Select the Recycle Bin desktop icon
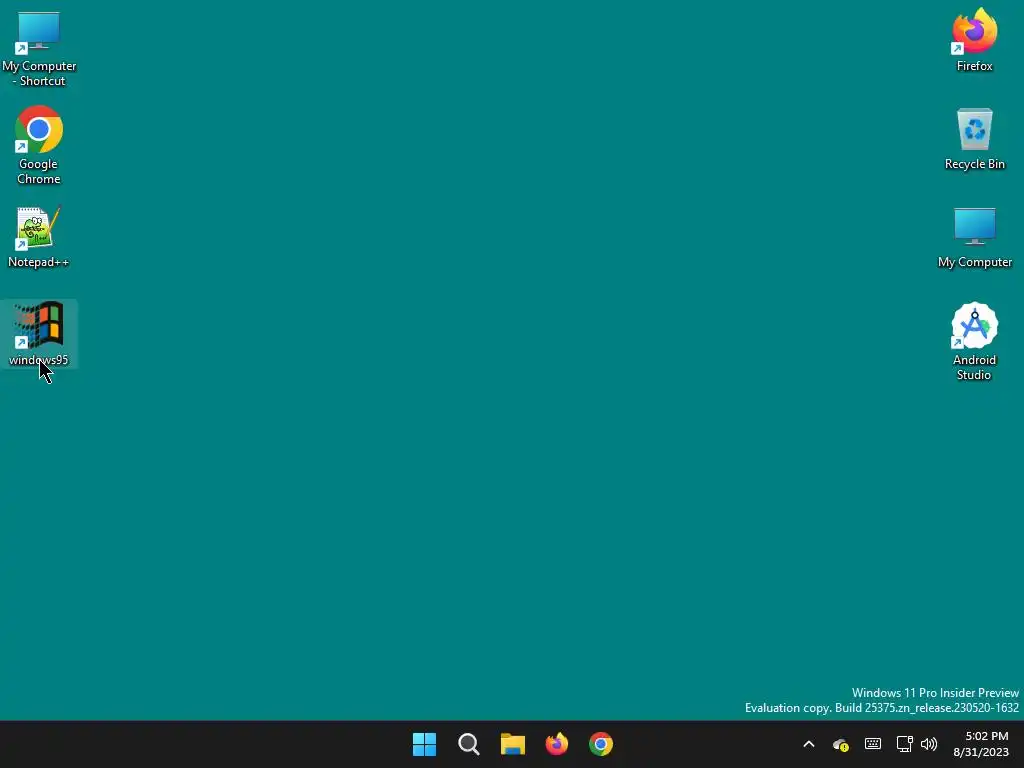1024x768 pixels. coord(974,139)
